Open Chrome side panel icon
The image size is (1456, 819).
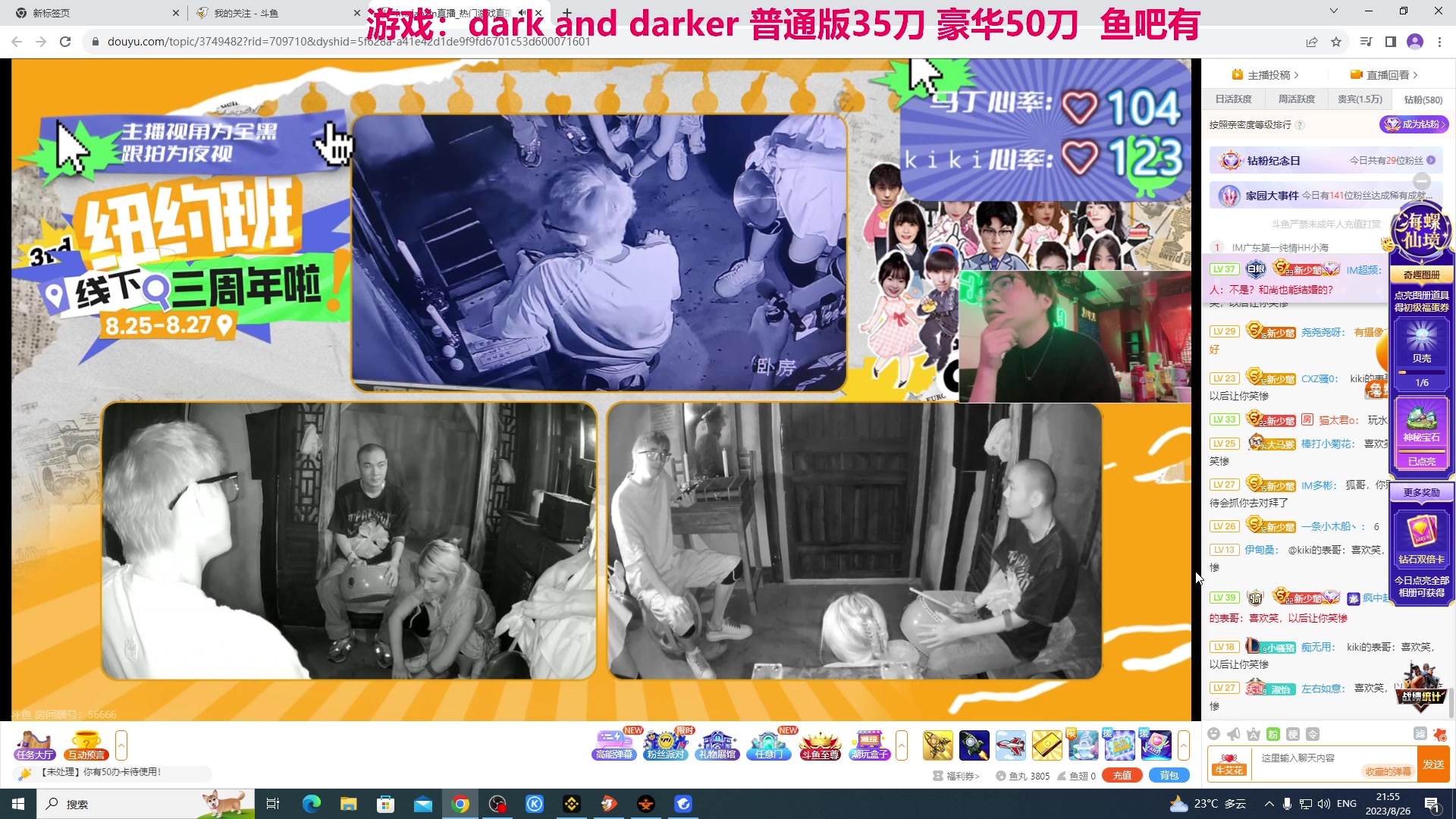point(1391,42)
